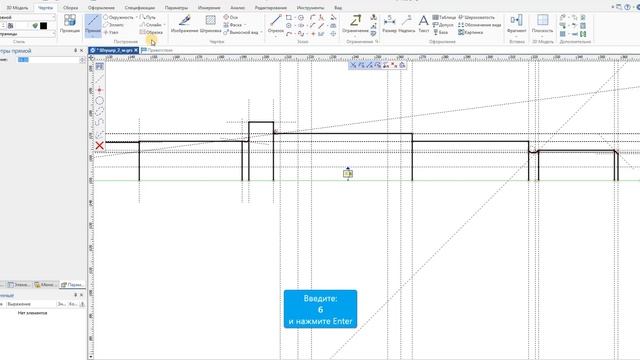
Task: Open the Измерение ribbon tab
Action: [x=209, y=8]
